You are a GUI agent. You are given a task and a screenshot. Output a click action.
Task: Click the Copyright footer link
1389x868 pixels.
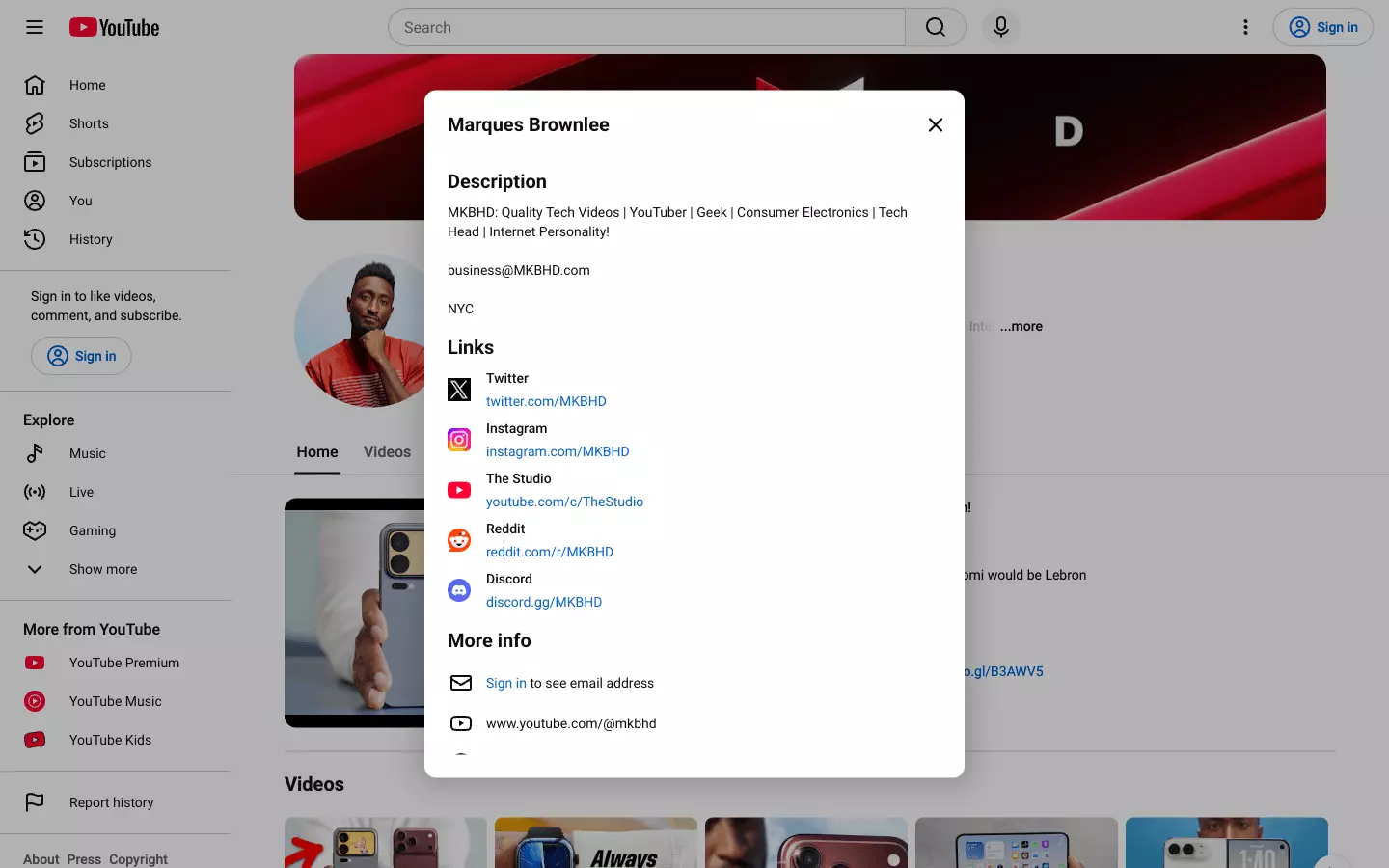[x=138, y=859]
